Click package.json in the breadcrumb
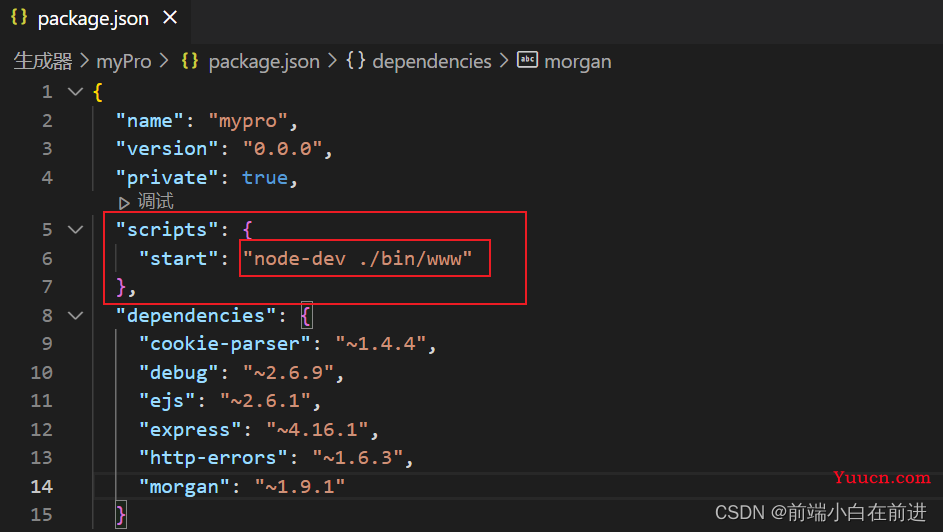943x532 pixels. coord(264,61)
